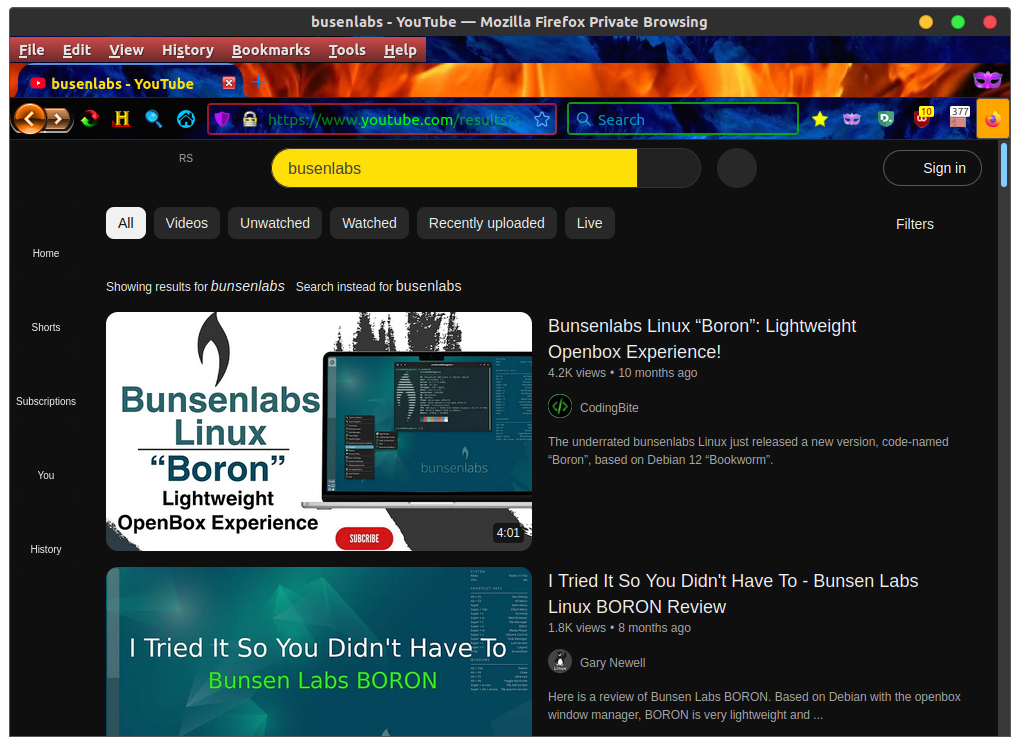Click the CodingBite channel avatar
This screenshot has width=1020, height=746.
click(x=560, y=406)
